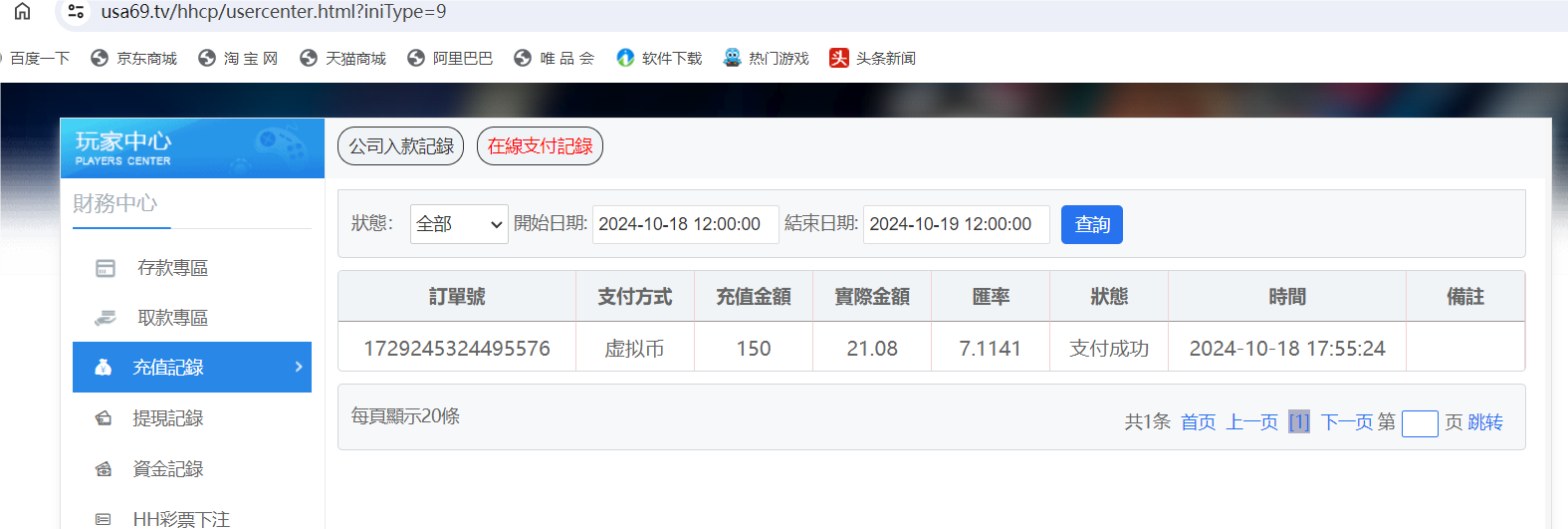Click the 支付成功 status cell

[1109, 349]
